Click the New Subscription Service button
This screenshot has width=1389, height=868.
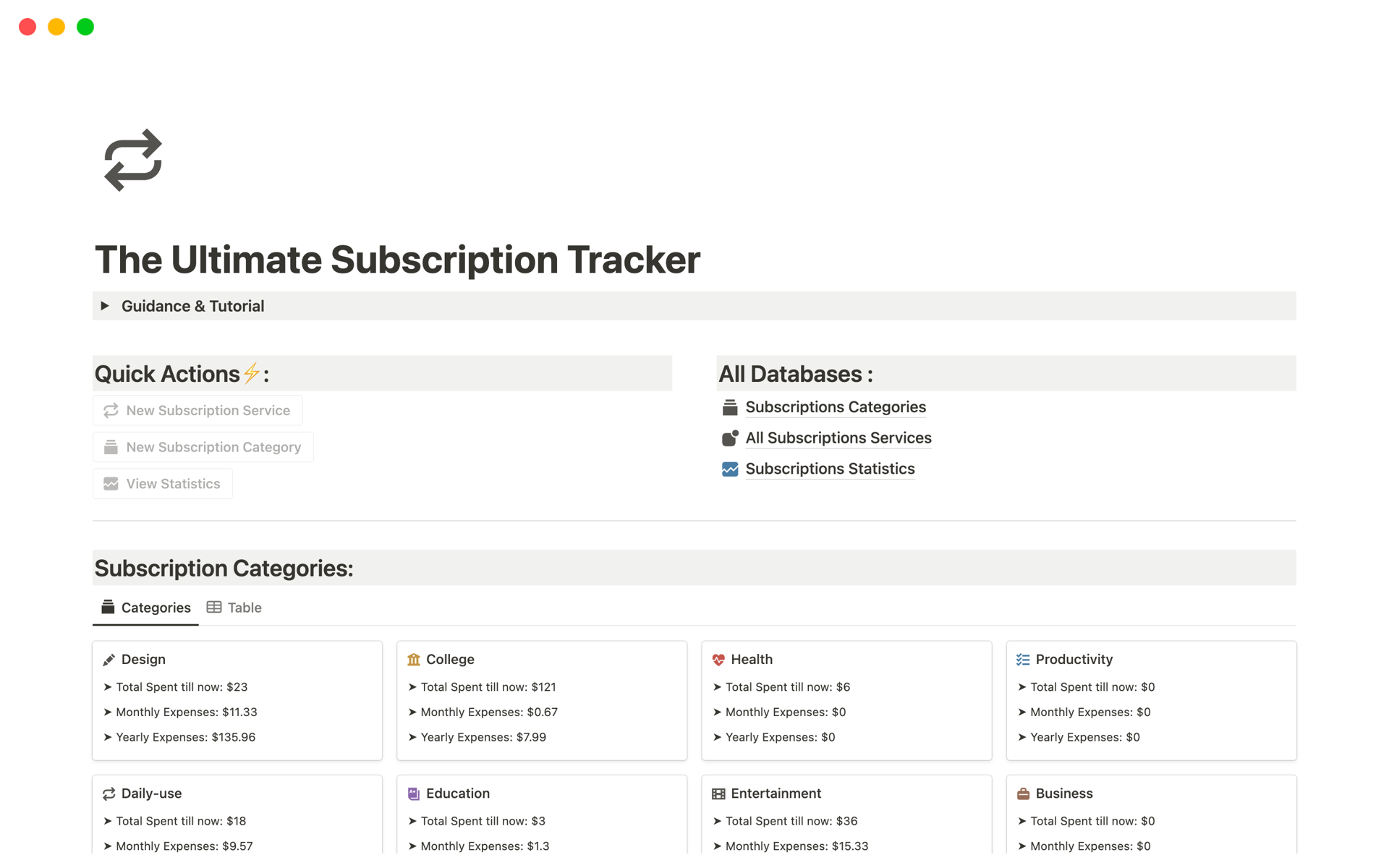[x=197, y=411]
